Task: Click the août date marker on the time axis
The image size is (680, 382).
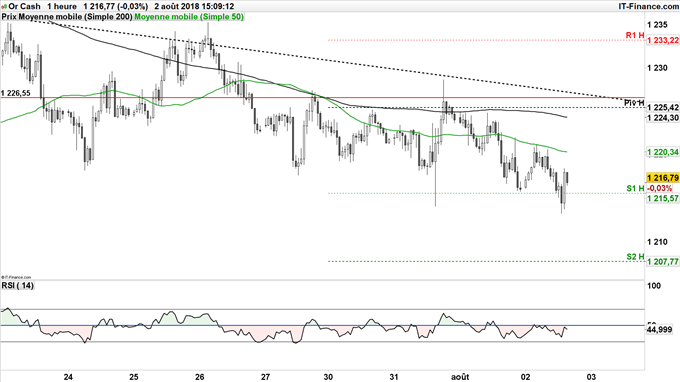Action: pyautogui.click(x=460, y=377)
